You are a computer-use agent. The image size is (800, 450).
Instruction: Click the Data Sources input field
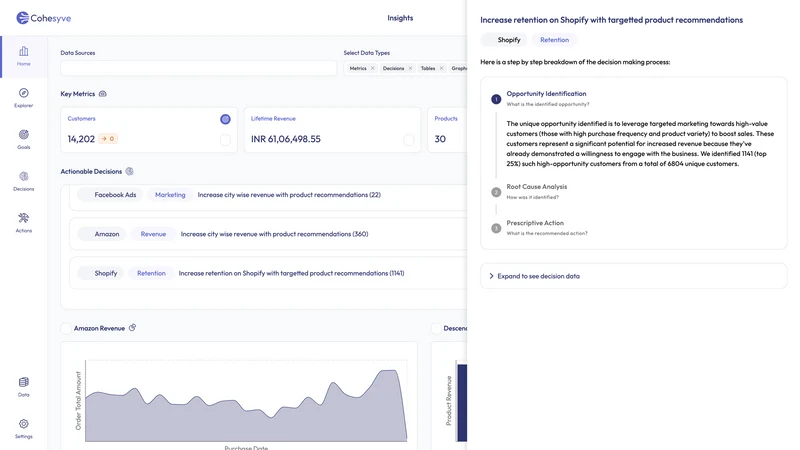tap(198, 68)
